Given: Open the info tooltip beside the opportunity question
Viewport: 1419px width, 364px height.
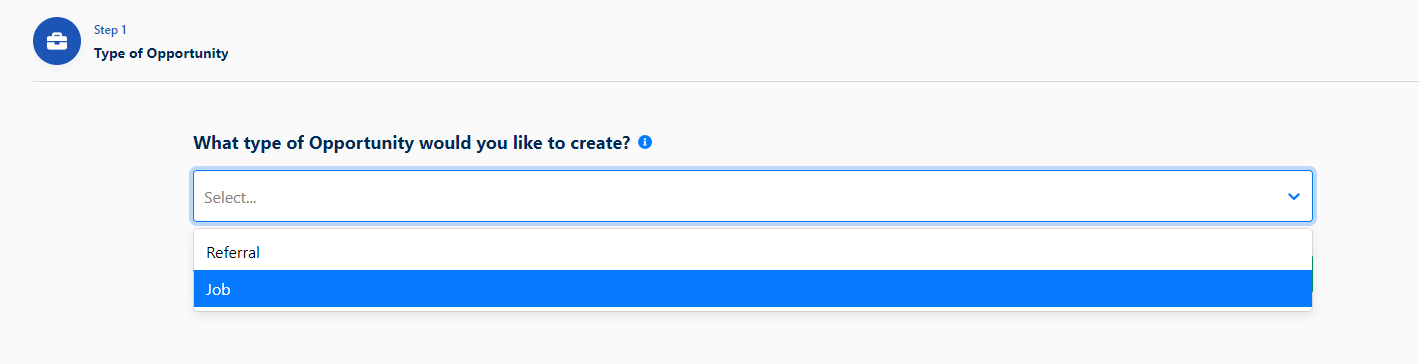Looking at the screenshot, I should (645, 142).
